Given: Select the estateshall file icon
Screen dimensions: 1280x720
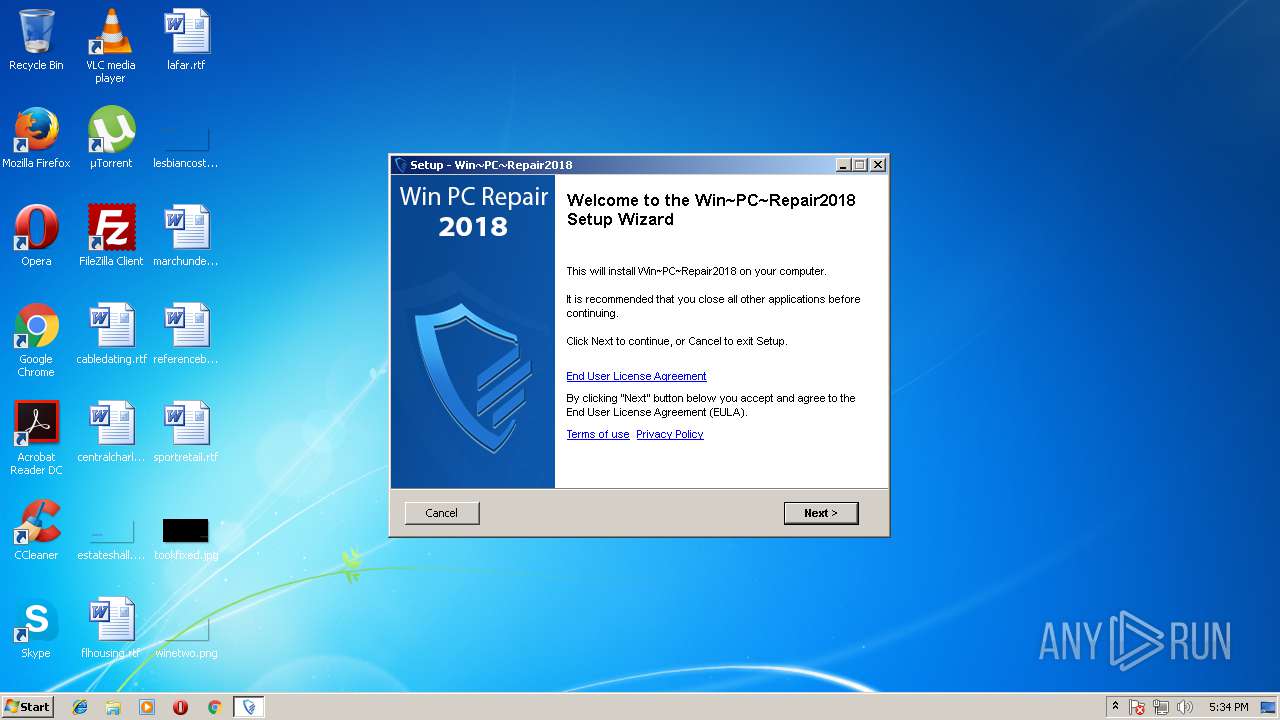Looking at the screenshot, I should [111, 538].
